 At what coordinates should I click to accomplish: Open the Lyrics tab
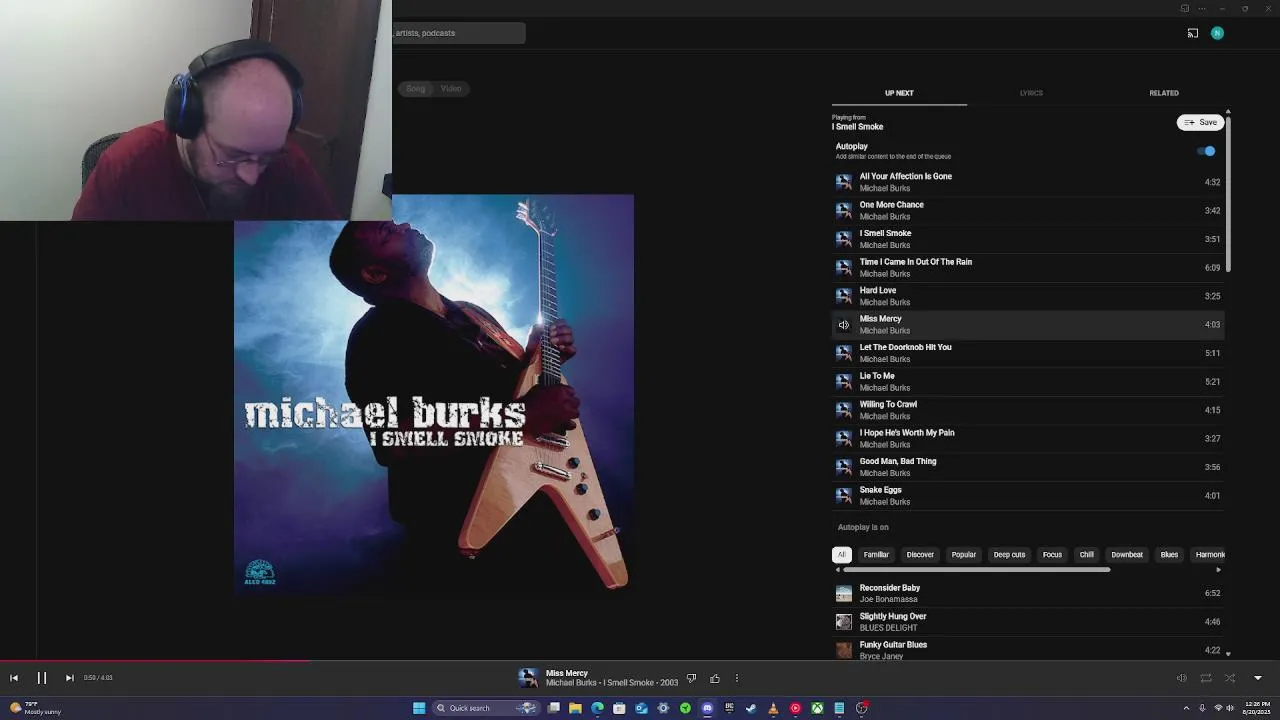coord(1031,93)
